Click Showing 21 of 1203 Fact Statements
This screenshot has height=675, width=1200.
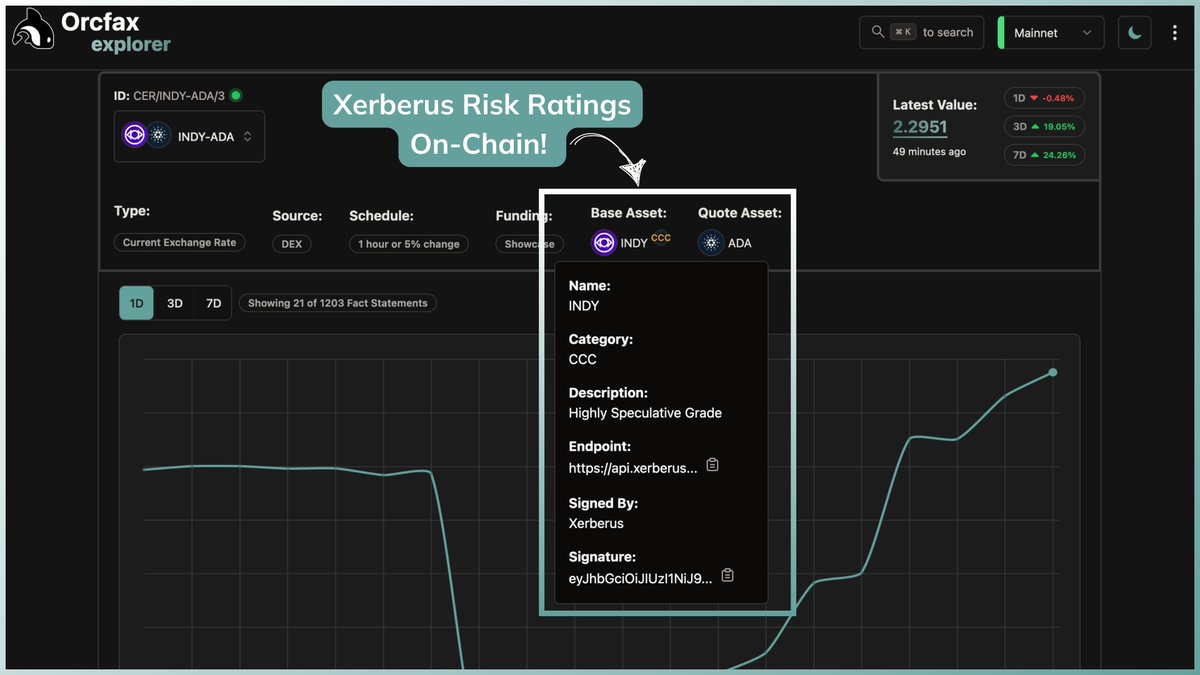338,303
